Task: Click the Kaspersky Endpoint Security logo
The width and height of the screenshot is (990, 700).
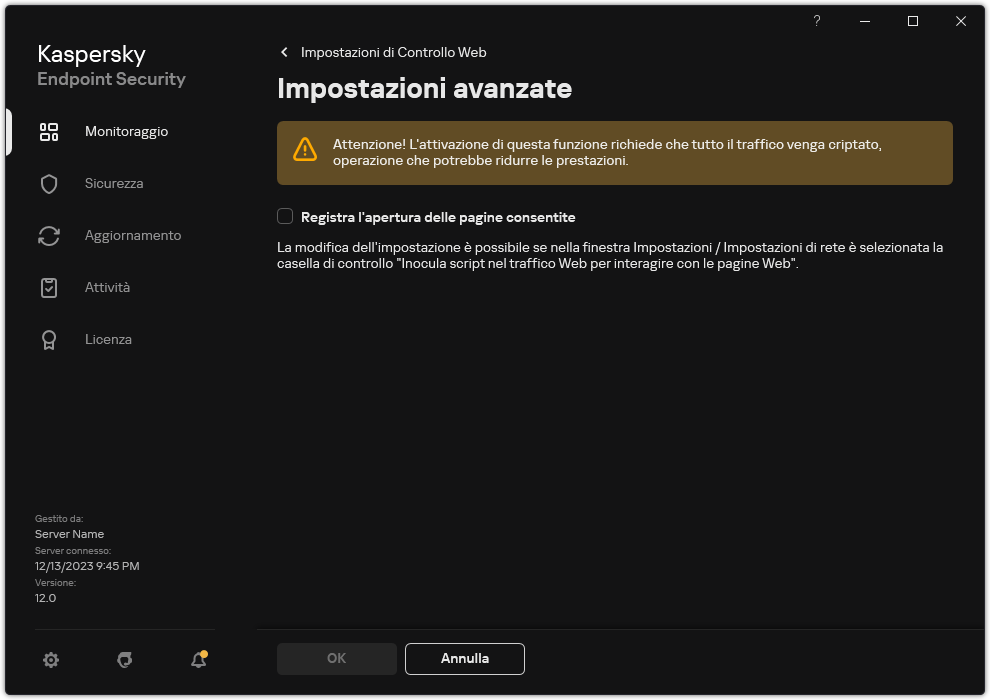Action: point(110,65)
